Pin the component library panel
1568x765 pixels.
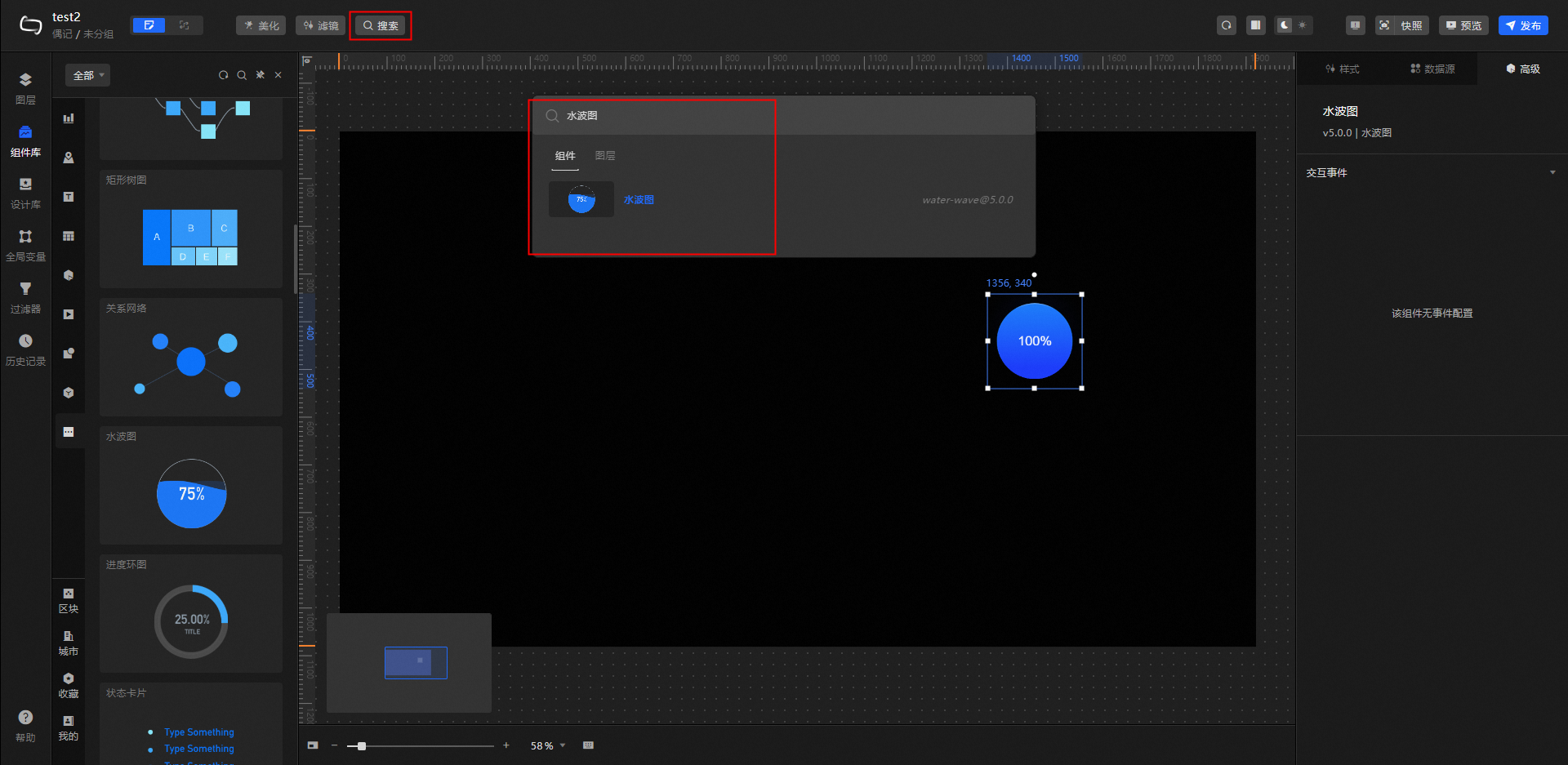[261, 75]
